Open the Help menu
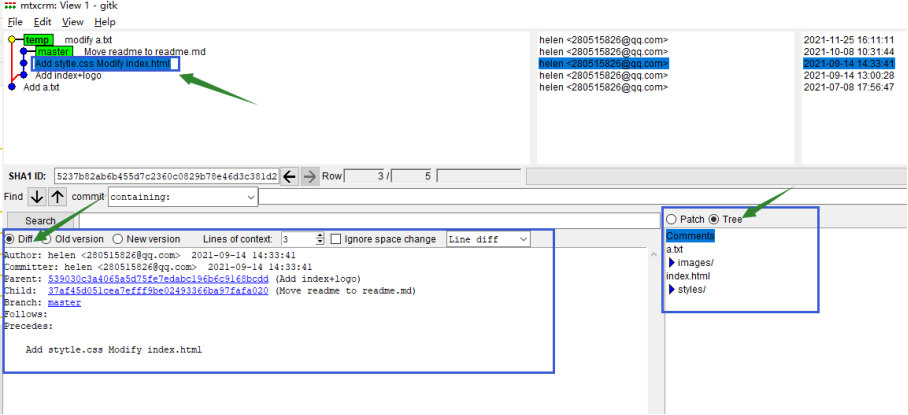 [x=105, y=22]
